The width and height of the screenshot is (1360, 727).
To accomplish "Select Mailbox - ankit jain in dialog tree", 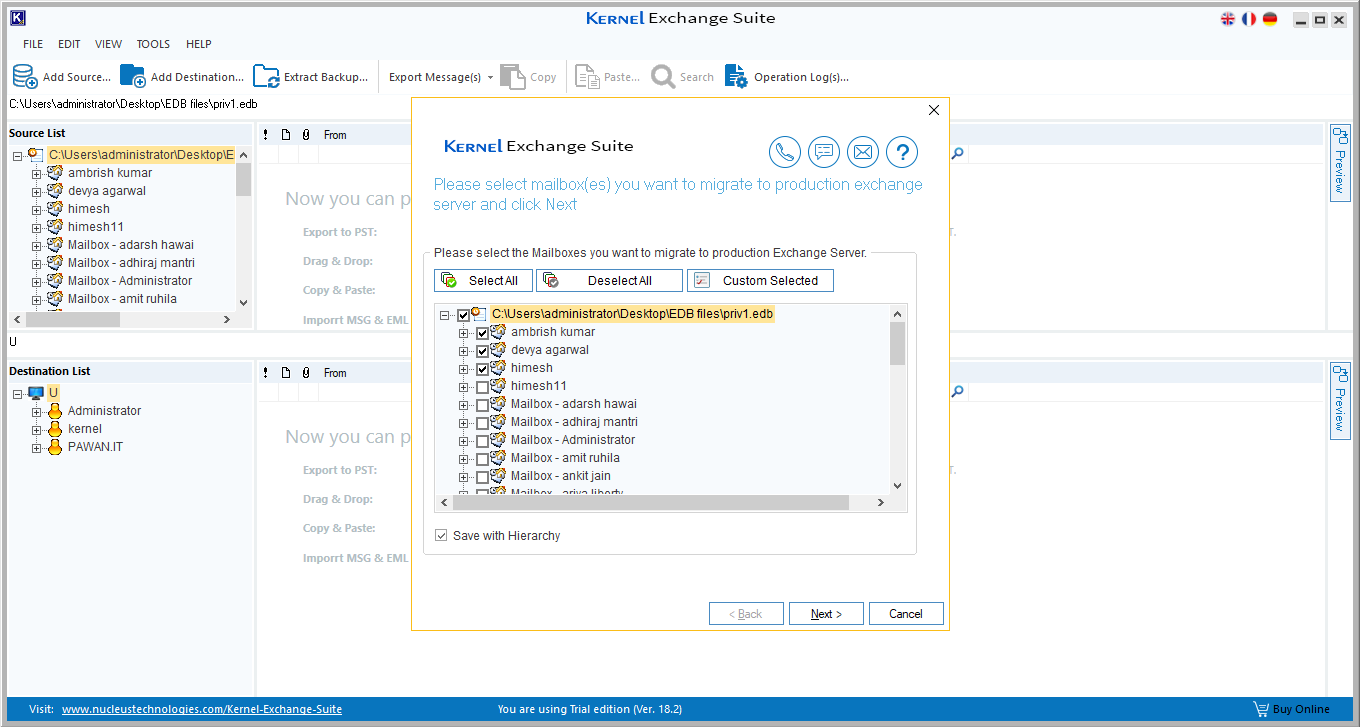I will 560,476.
